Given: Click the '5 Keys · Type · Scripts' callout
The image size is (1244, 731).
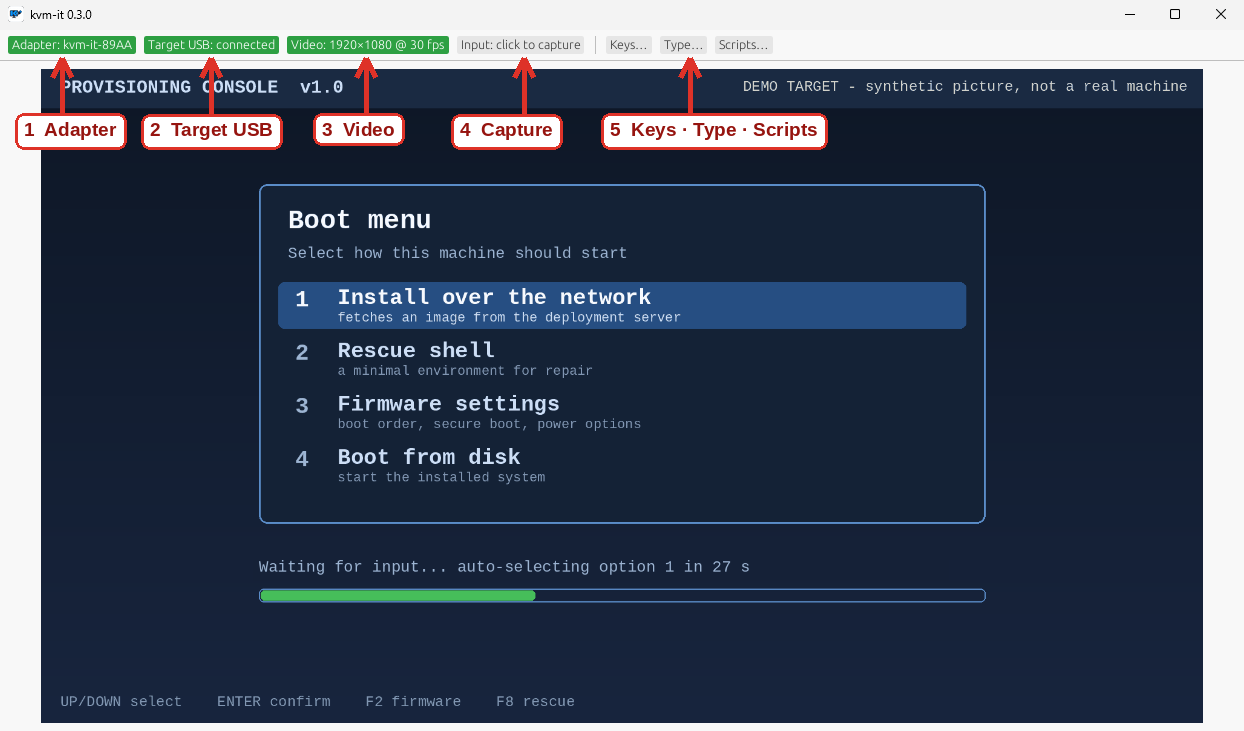Looking at the screenshot, I should (x=714, y=131).
